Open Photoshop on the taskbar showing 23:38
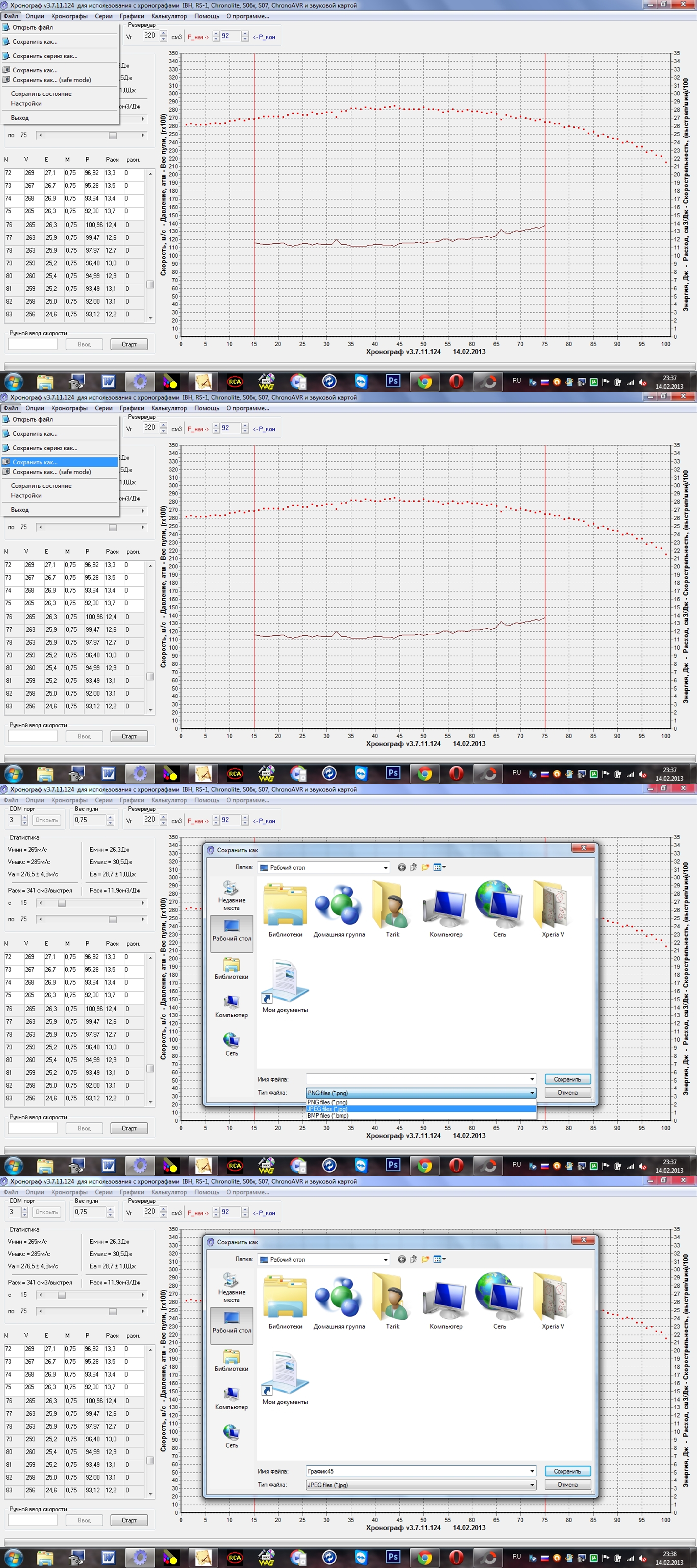Screen dimensions: 697x1568 pyautogui.click(x=393, y=1557)
